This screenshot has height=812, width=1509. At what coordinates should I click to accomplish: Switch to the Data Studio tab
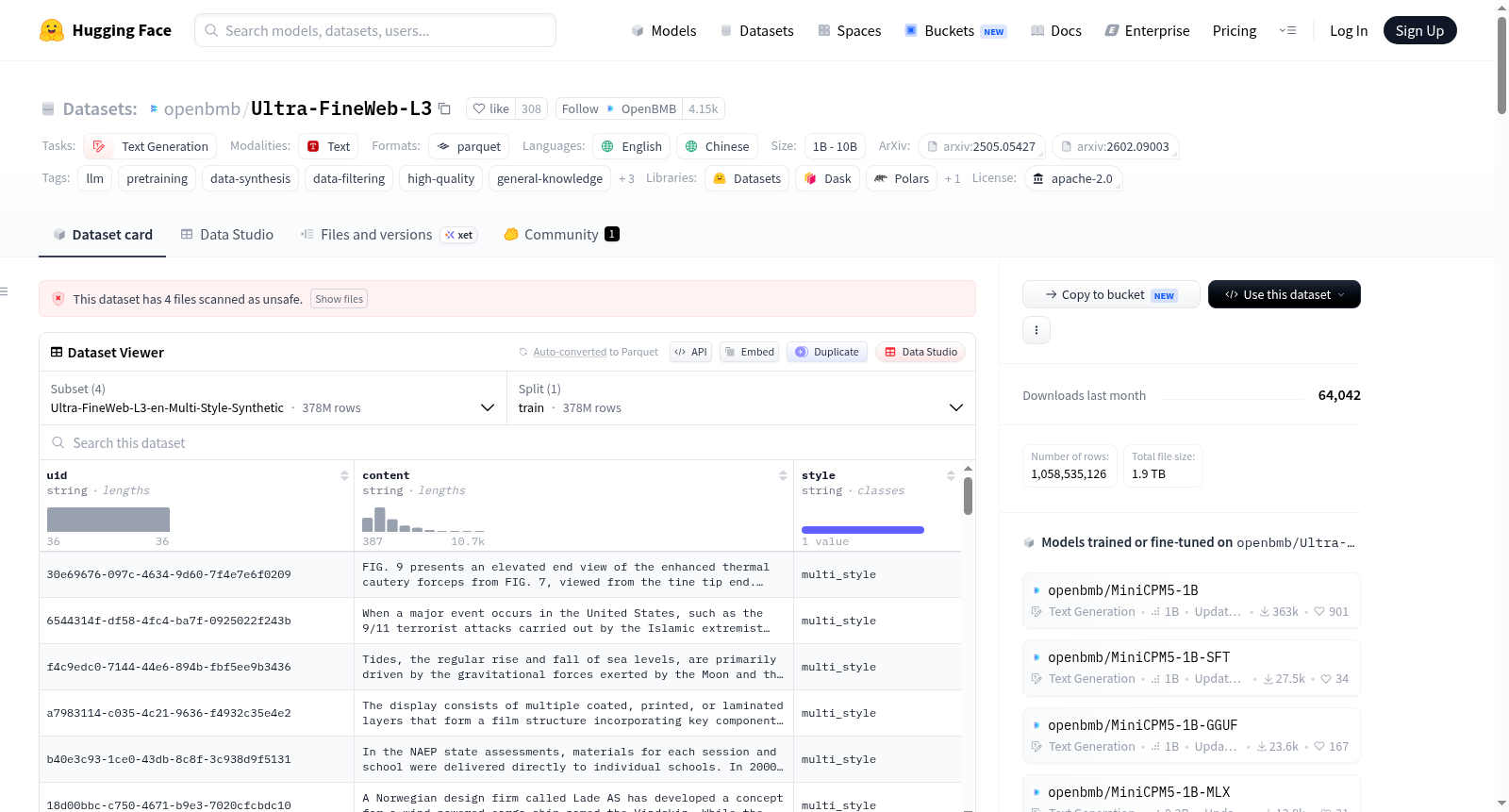[226, 234]
